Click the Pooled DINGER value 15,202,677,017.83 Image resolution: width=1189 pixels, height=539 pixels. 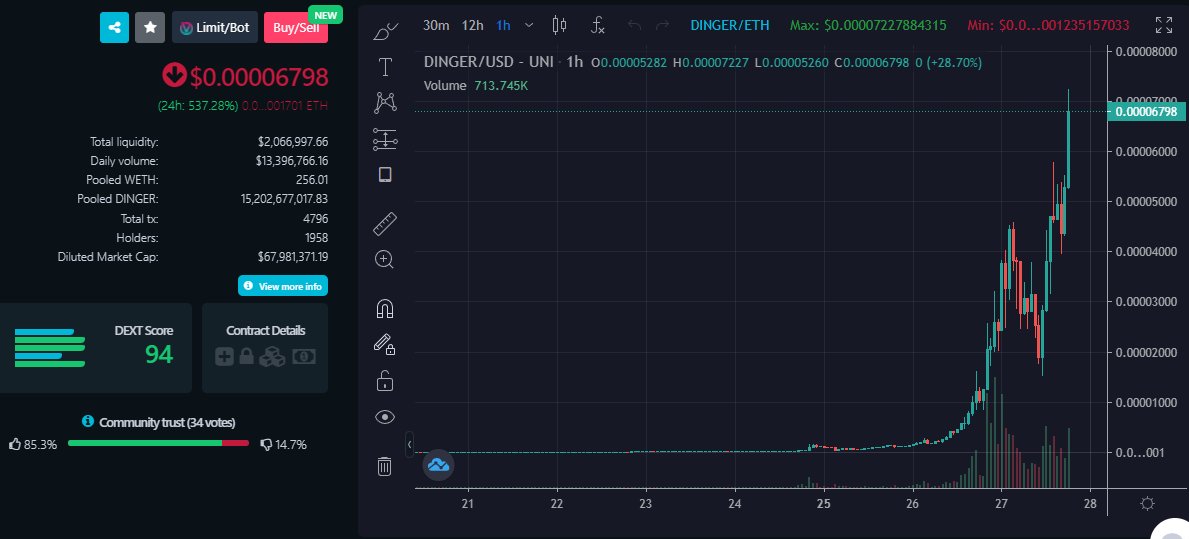coord(284,199)
